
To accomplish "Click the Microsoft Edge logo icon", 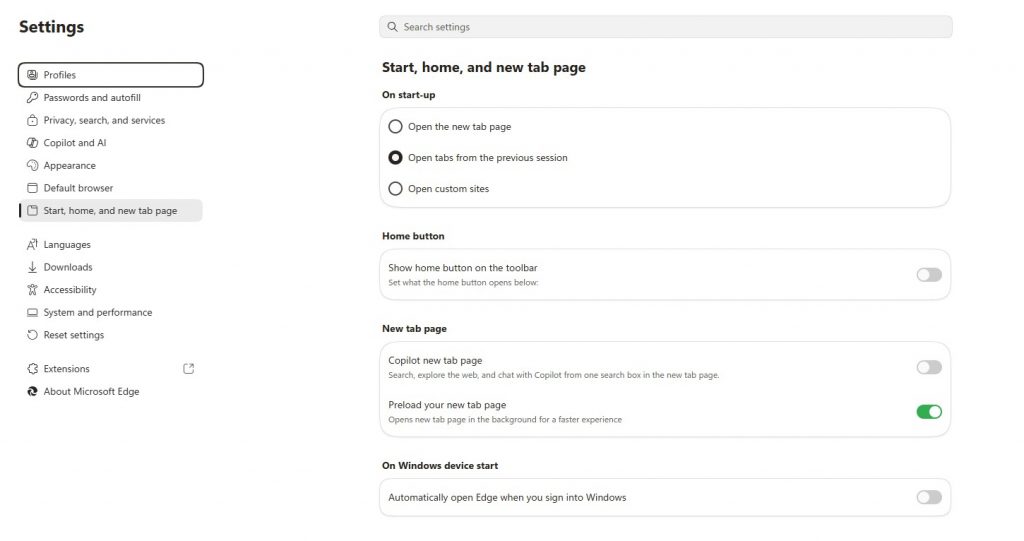I will coord(32,391).
